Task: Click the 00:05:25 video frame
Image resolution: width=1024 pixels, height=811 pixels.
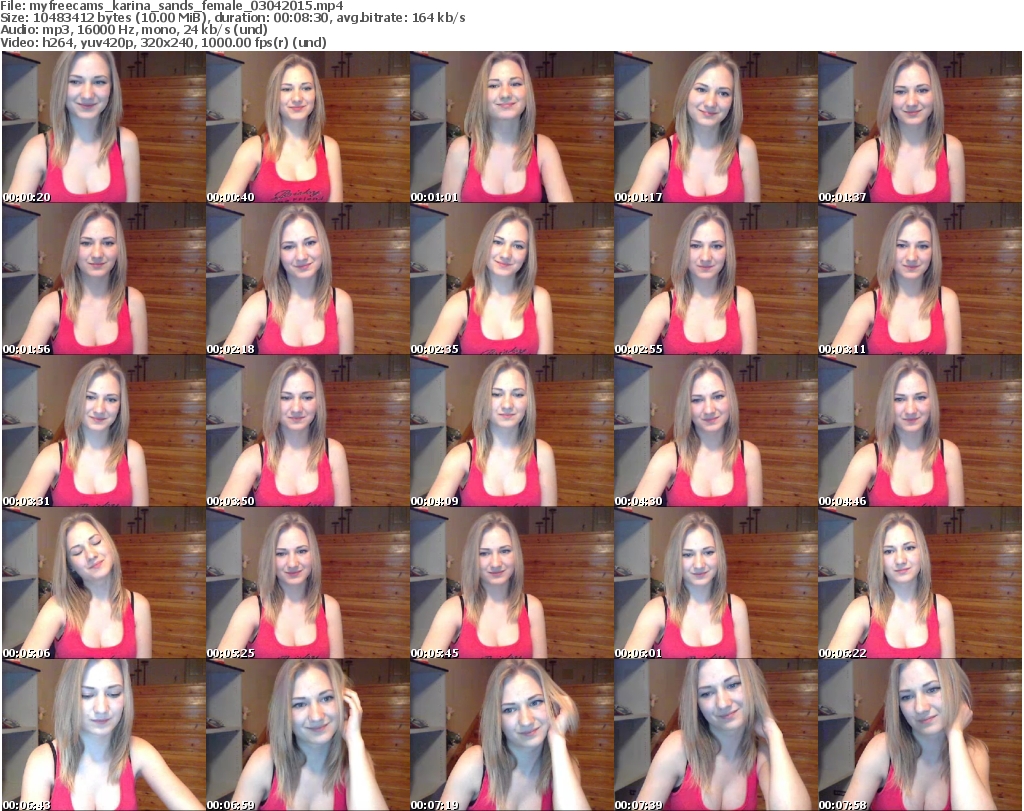Action: pyautogui.click(x=308, y=583)
